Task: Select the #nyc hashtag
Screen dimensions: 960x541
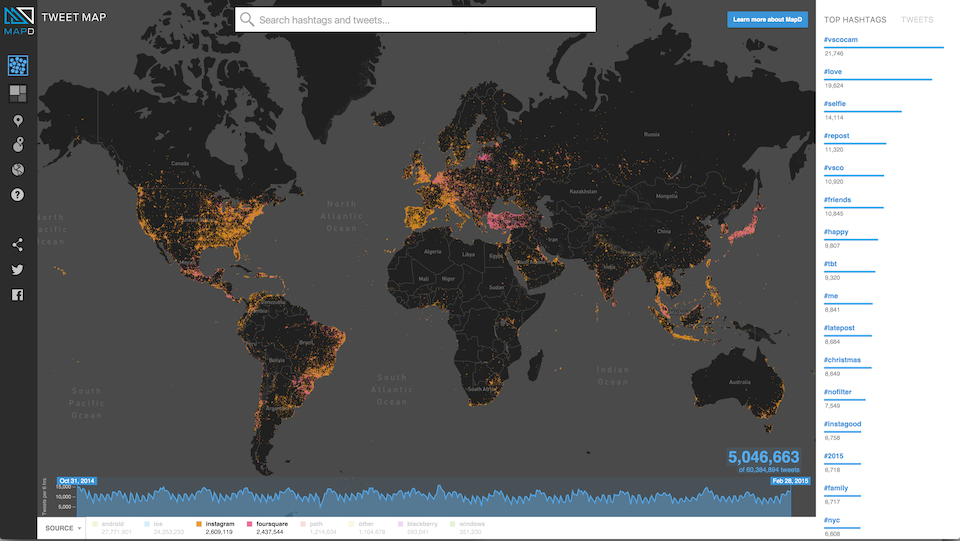Action: pyautogui.click(x=831, y=520)
